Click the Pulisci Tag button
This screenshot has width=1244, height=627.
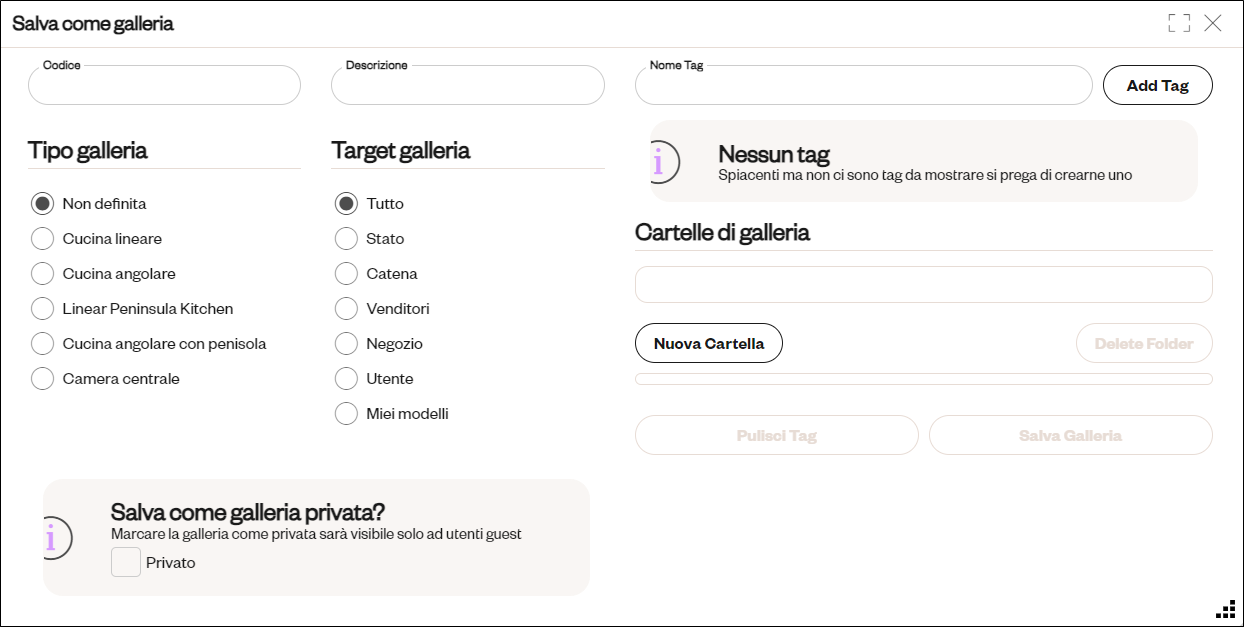pyautogui.click(x=777, y=435)
